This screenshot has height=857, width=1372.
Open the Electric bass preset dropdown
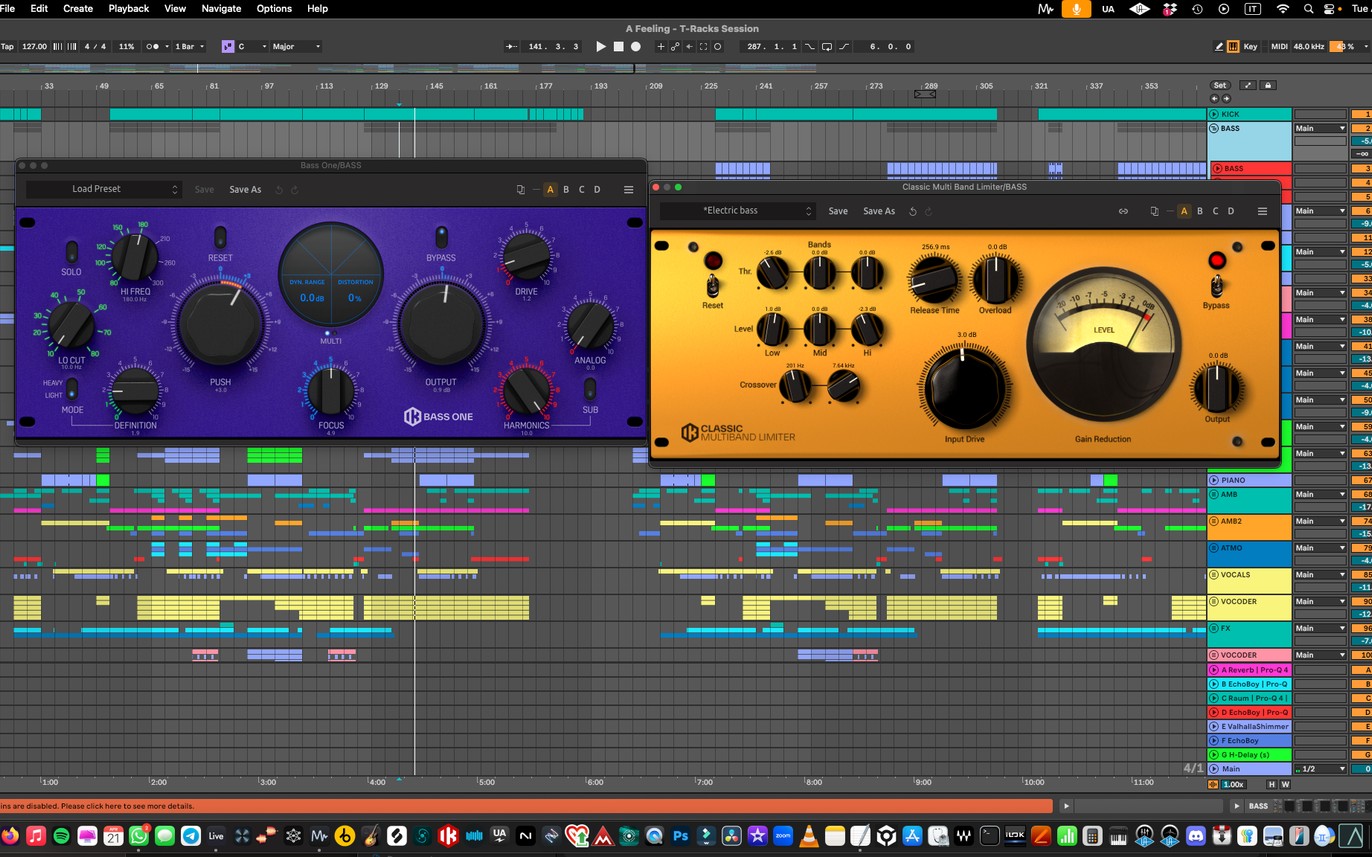click(738, 211)
